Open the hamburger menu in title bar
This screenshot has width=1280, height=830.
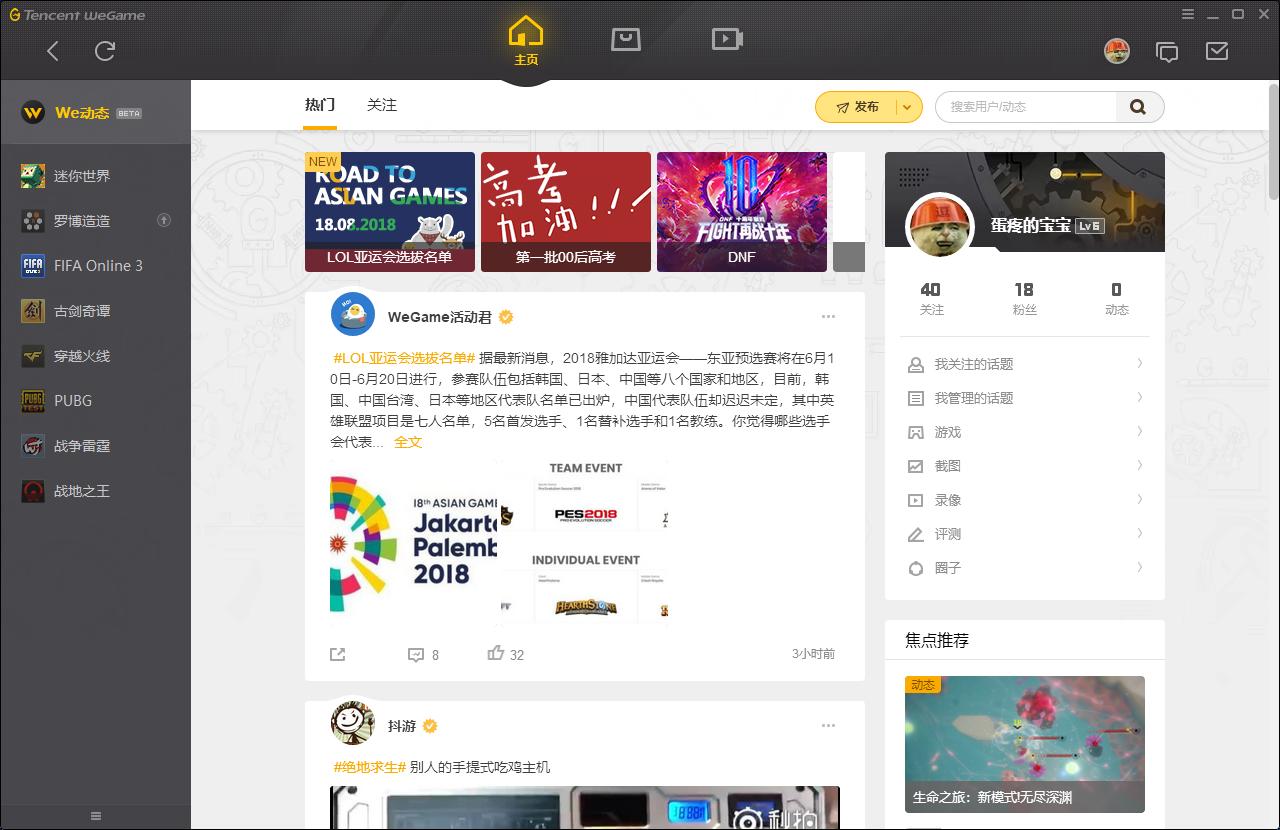1188,14
